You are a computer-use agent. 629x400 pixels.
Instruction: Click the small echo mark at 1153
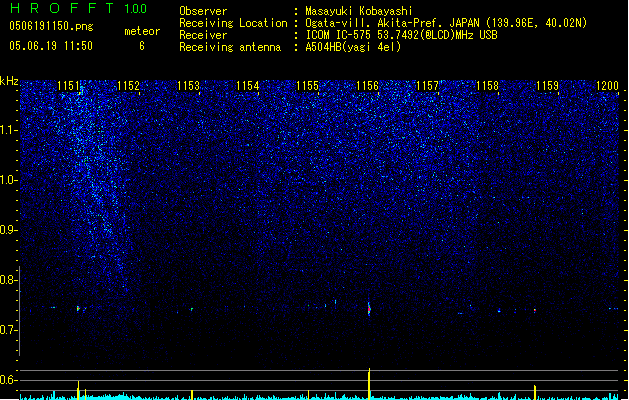[x=192, y=309]
